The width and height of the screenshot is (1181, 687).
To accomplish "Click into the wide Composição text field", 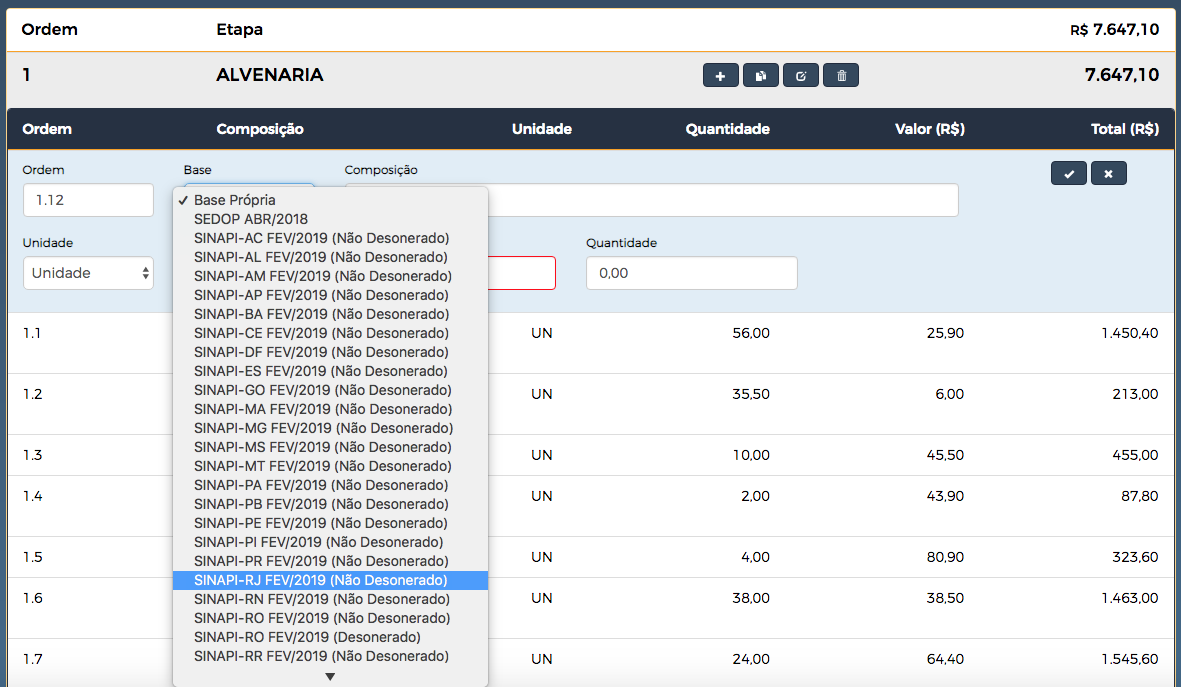I will (x=723, y=200).
